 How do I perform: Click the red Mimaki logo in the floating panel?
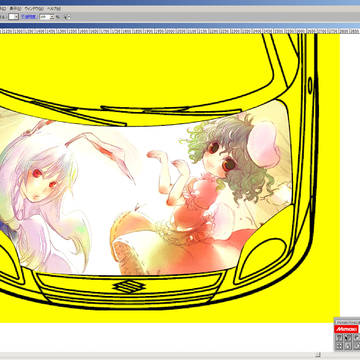[346, 329]
